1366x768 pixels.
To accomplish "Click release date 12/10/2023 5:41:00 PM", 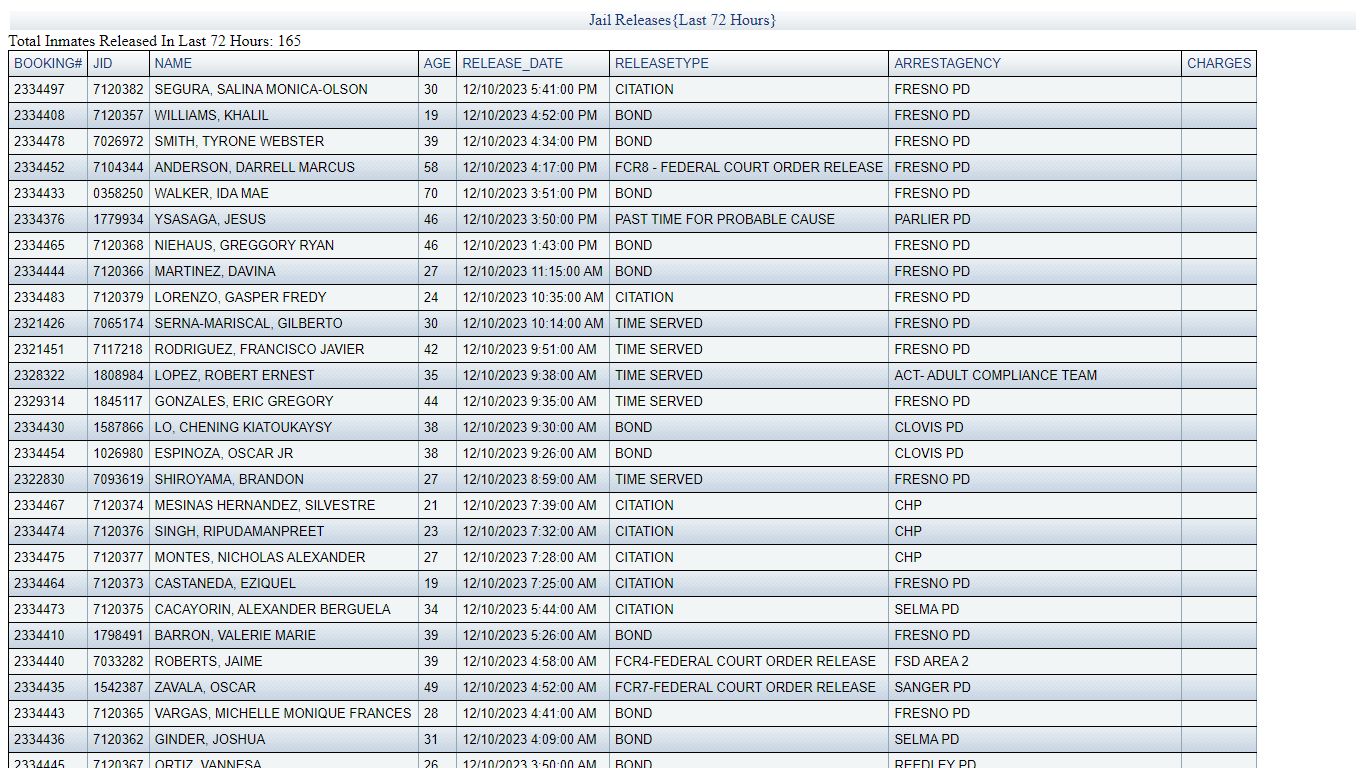I will (x=530, y=89).
